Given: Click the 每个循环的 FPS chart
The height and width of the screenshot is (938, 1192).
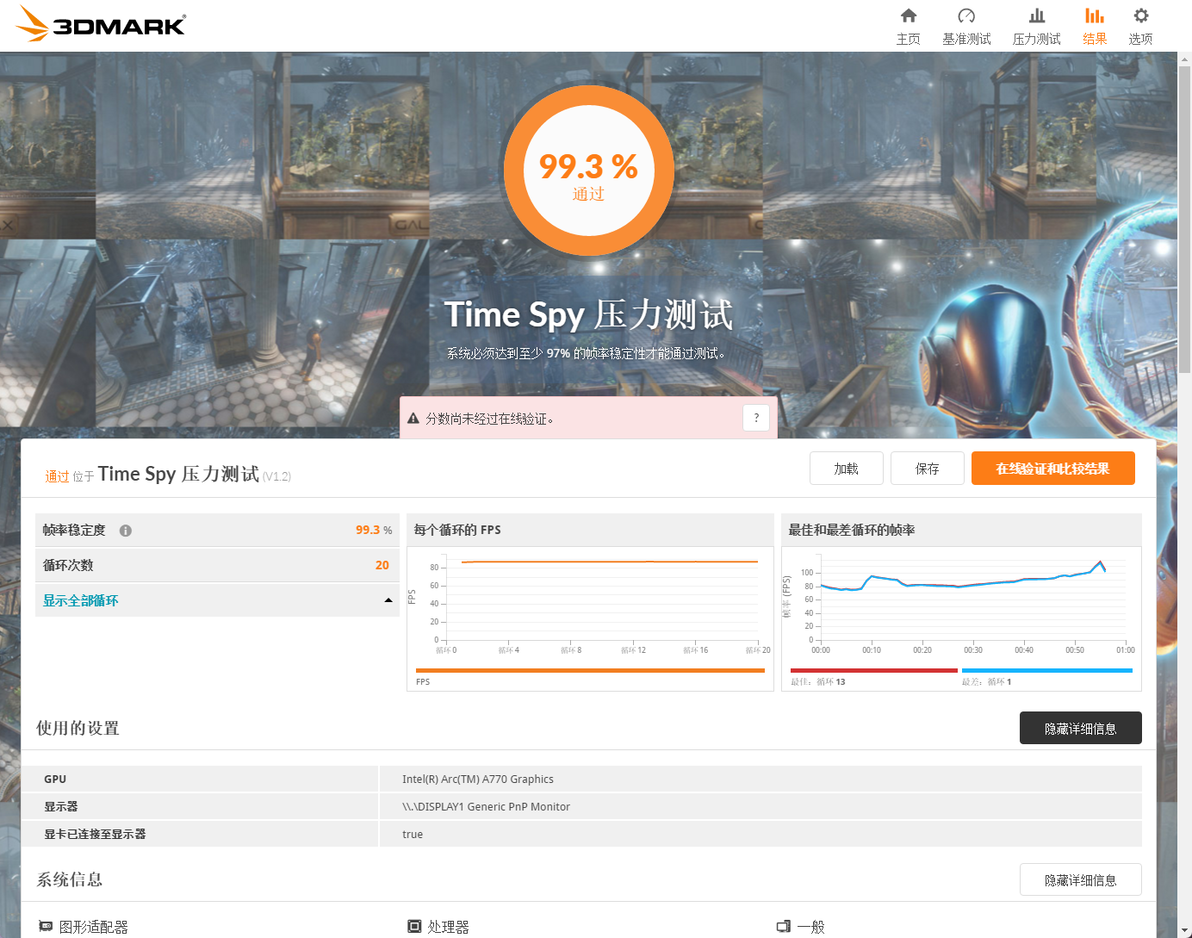Looking at the screenshot, I should [x=590, y=618].
